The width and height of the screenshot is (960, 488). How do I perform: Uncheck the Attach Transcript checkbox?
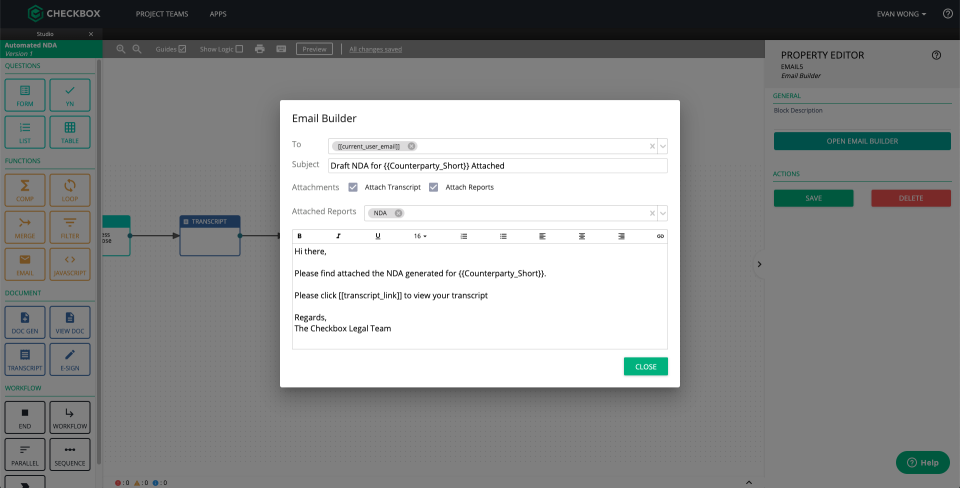[353, 187]
